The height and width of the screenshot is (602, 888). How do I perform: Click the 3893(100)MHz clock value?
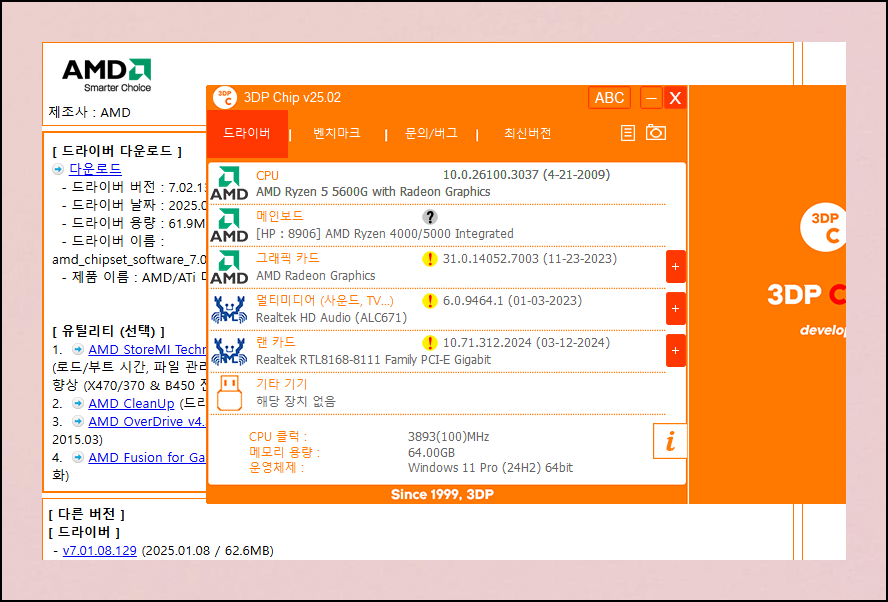pos(449,437)
